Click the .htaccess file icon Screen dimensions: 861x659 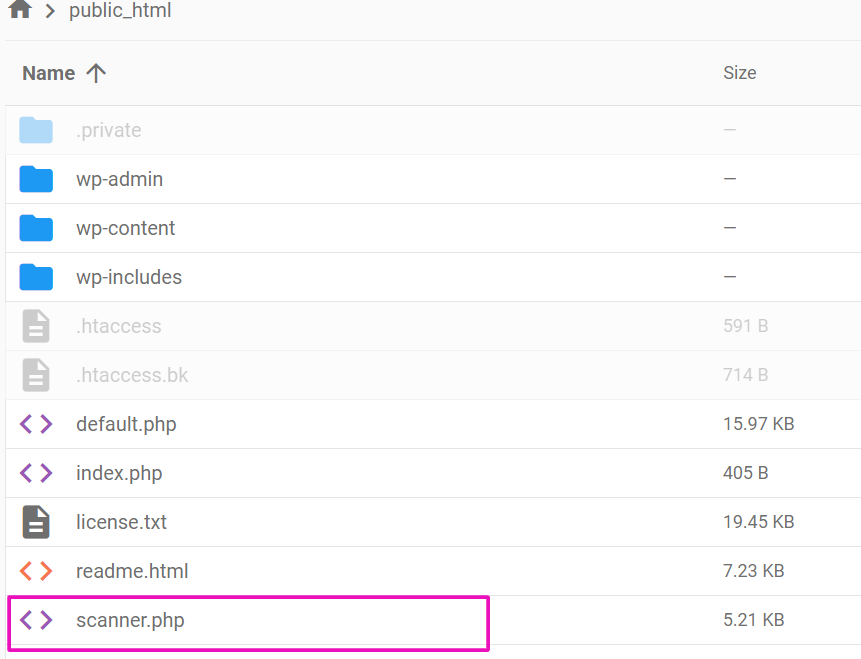click(x=36, y=326)
